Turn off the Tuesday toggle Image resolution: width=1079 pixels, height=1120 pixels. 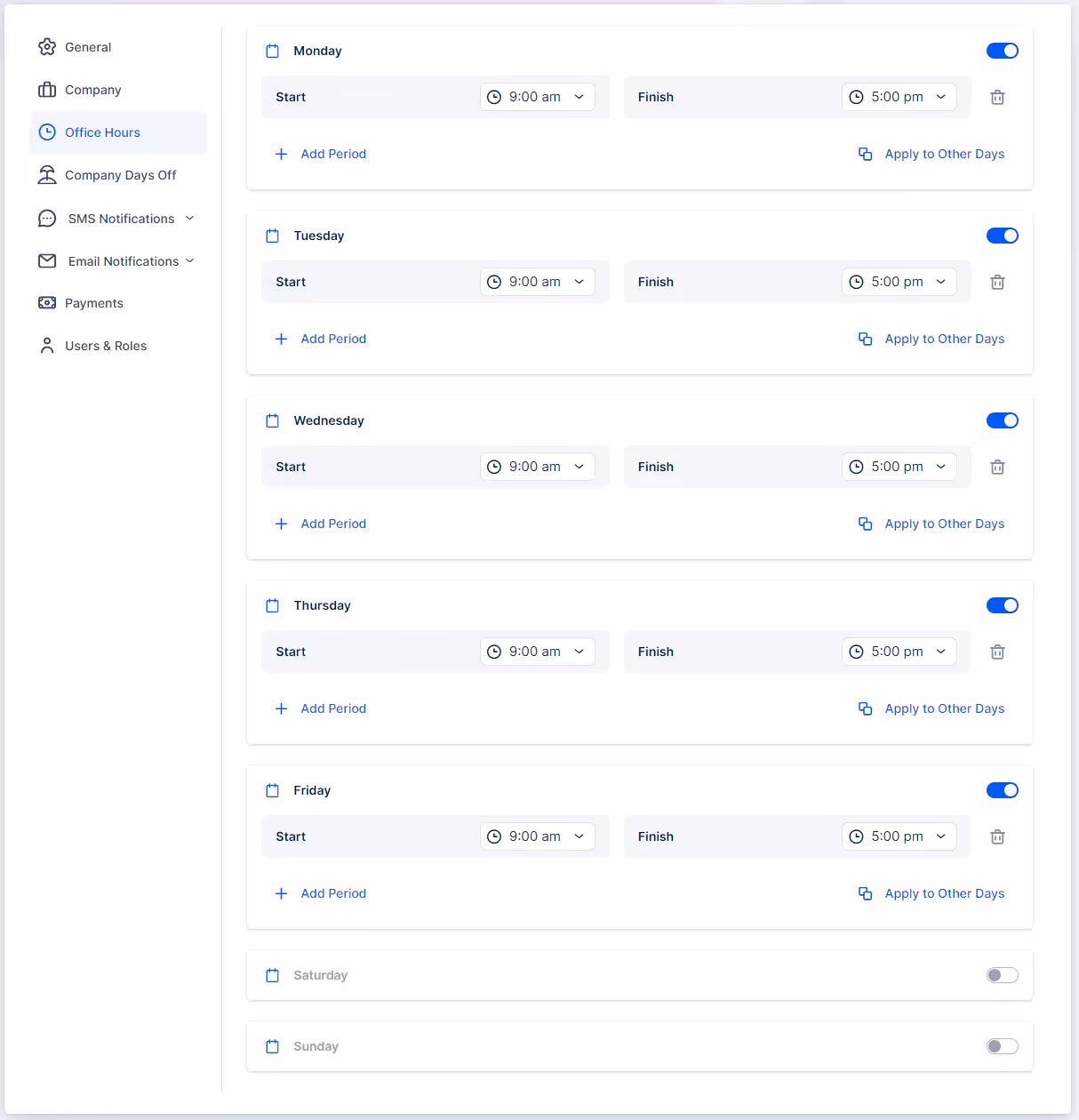pos(1003,236)
